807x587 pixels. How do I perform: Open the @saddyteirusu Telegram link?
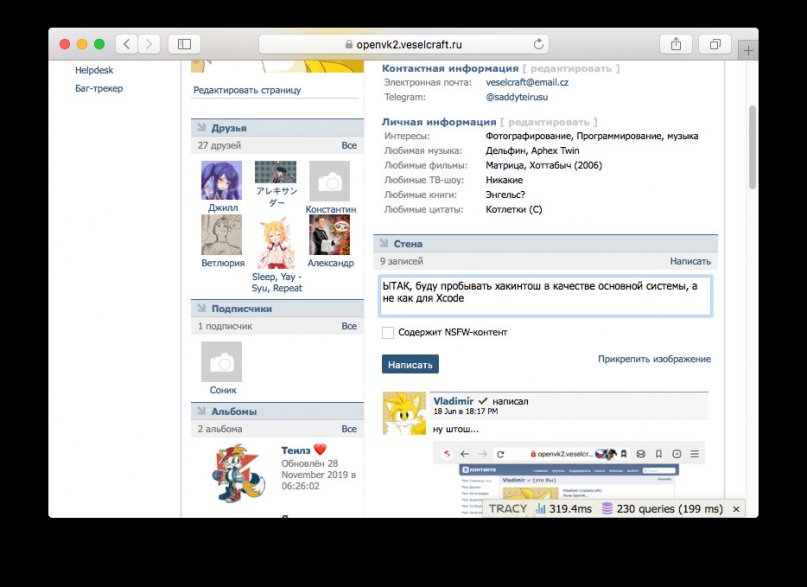click(517, 97)
